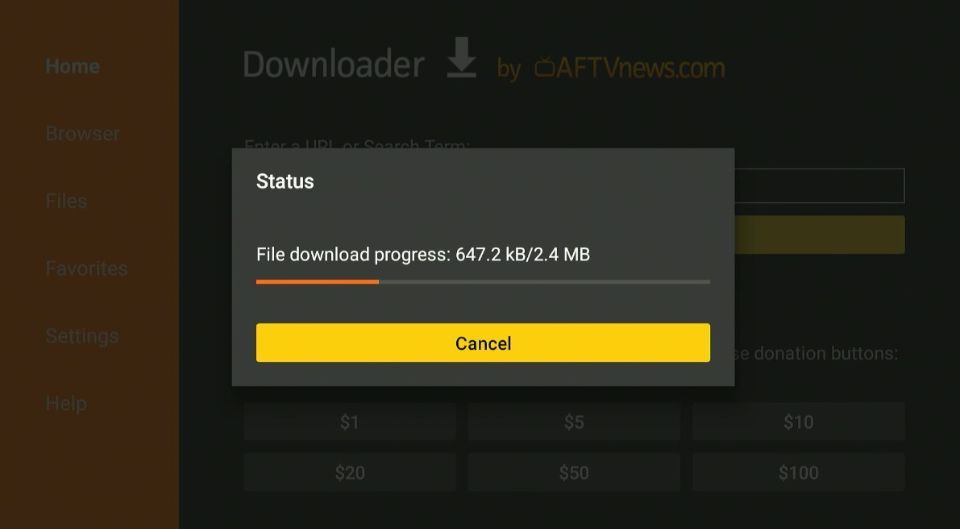This screenshot has width=960, height=529.
Task: Cancel the file download
Action: click(483, 343)
